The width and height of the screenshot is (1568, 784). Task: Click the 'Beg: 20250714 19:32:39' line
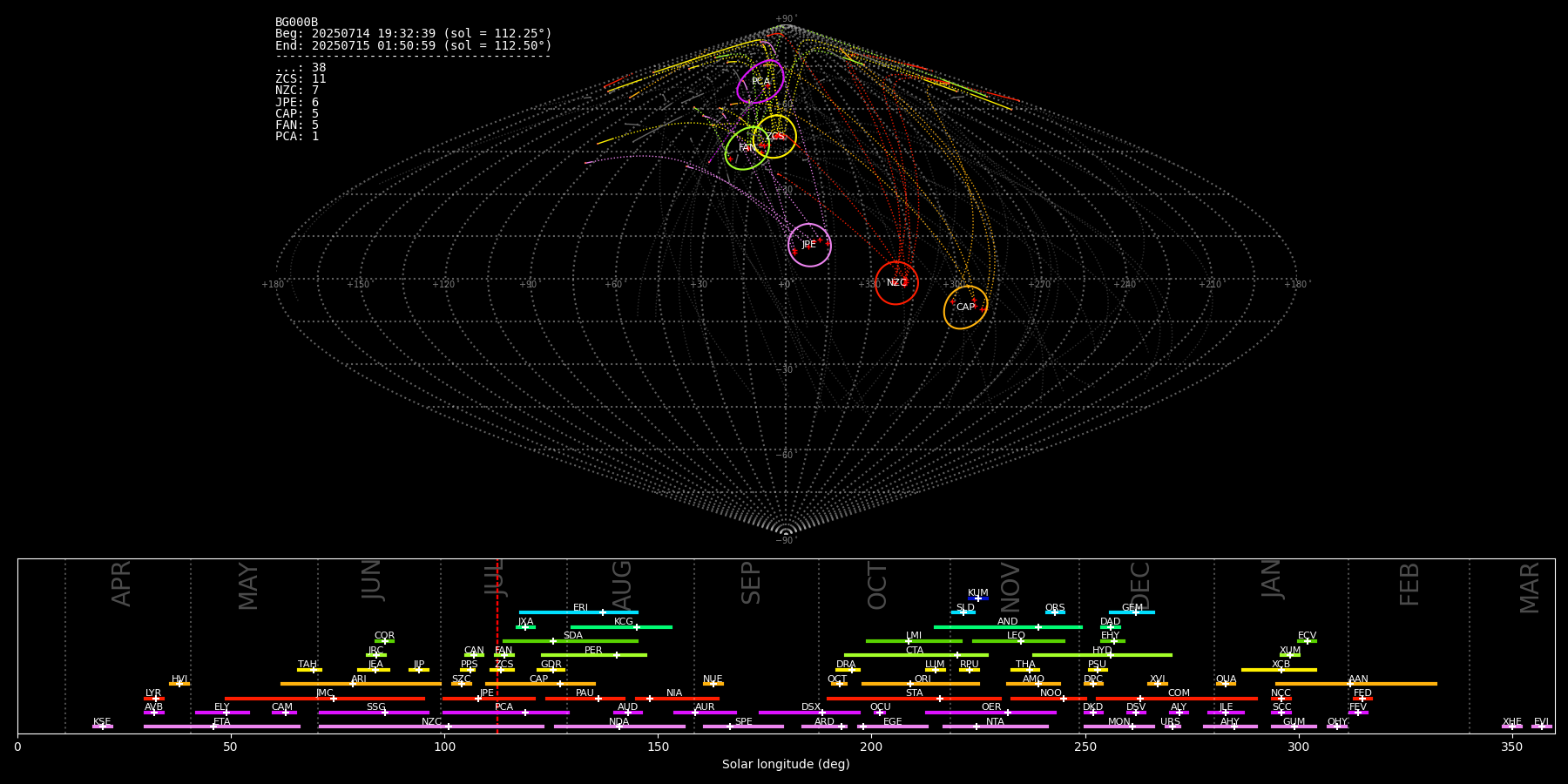[x=414, y=34]
